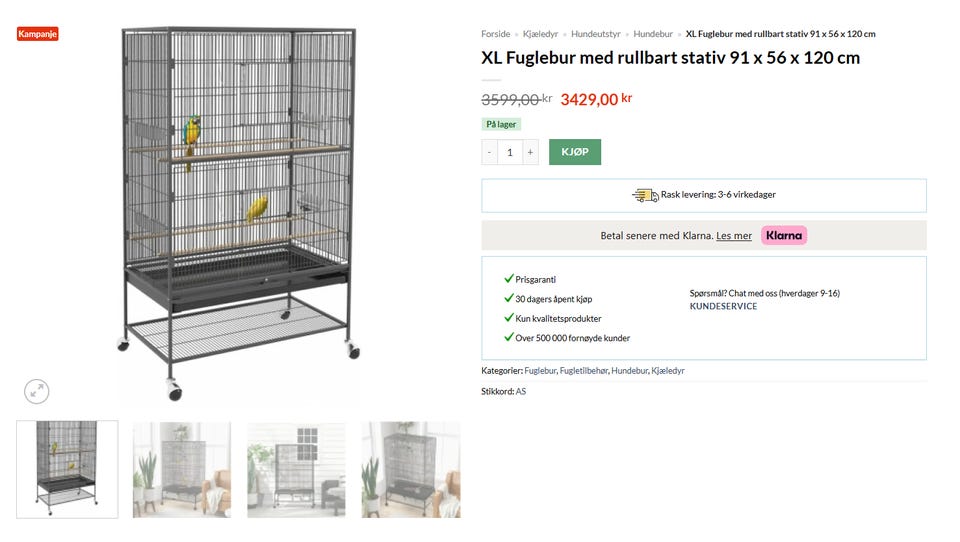Image resolution: width=960 pixels, height=542 pixels.
Task: Select second thumbnail with room scene
Action: [x=182, y=469]
